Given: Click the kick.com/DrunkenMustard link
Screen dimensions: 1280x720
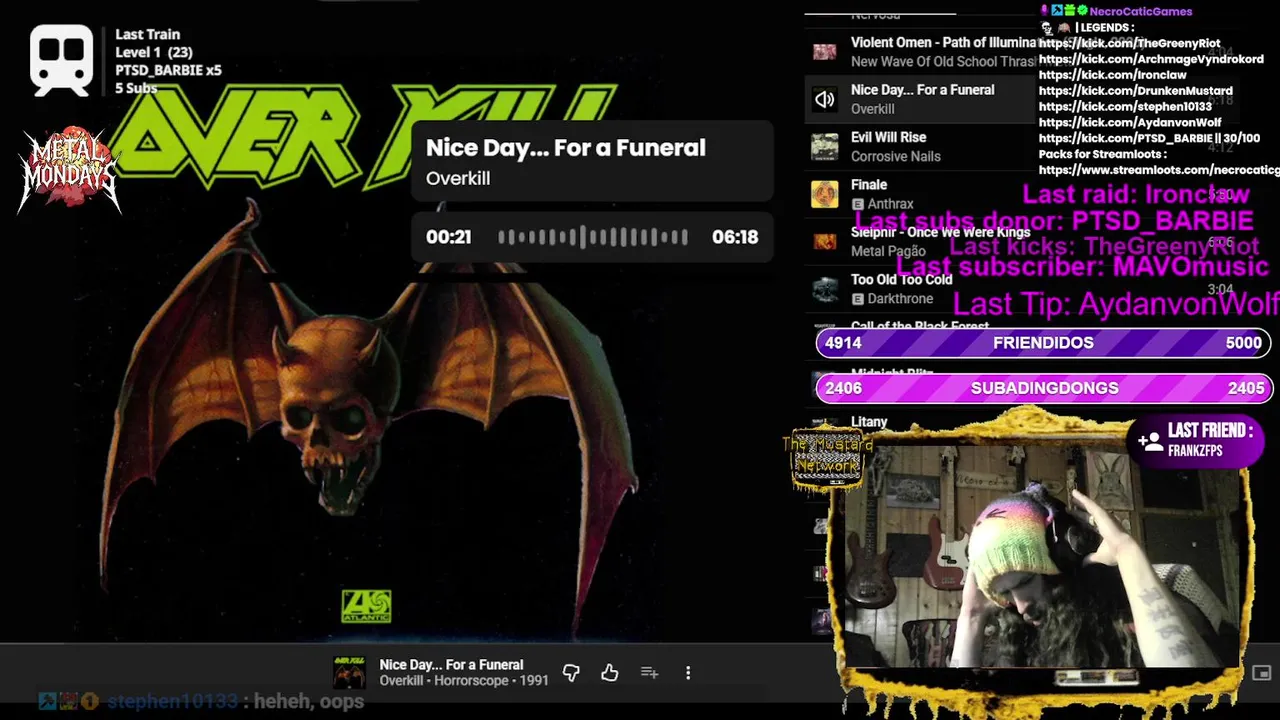Looking at the screenshot, I should 1135,91.
